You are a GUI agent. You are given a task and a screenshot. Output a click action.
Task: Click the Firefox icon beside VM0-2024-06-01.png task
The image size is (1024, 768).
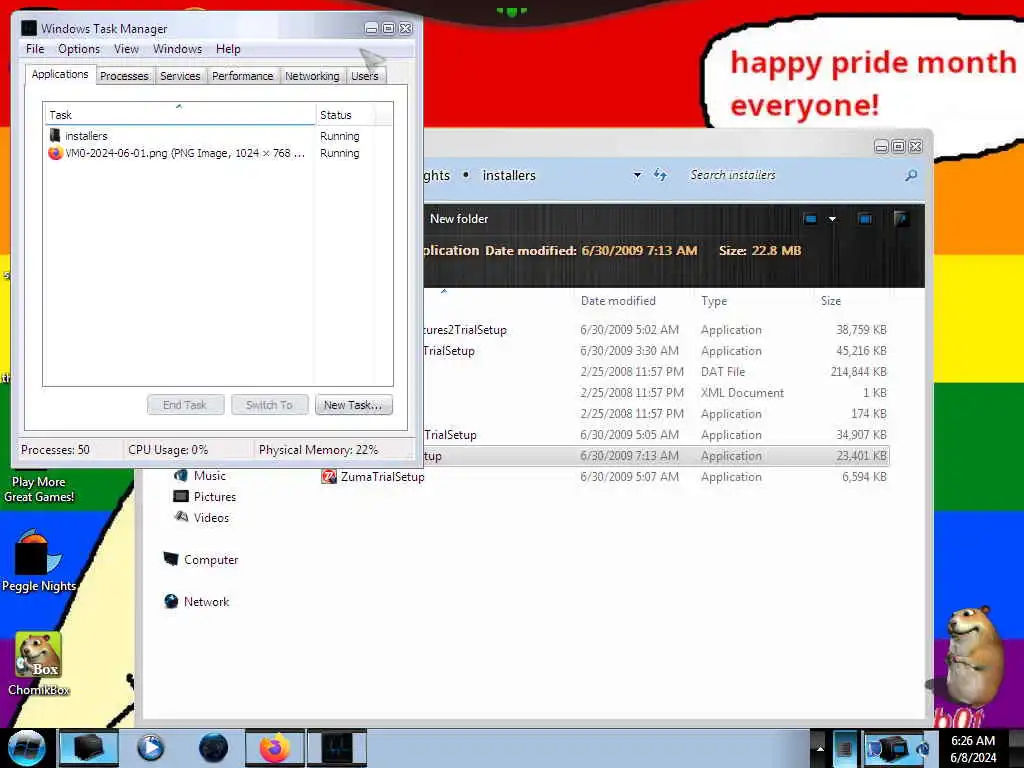coord(55,153)
